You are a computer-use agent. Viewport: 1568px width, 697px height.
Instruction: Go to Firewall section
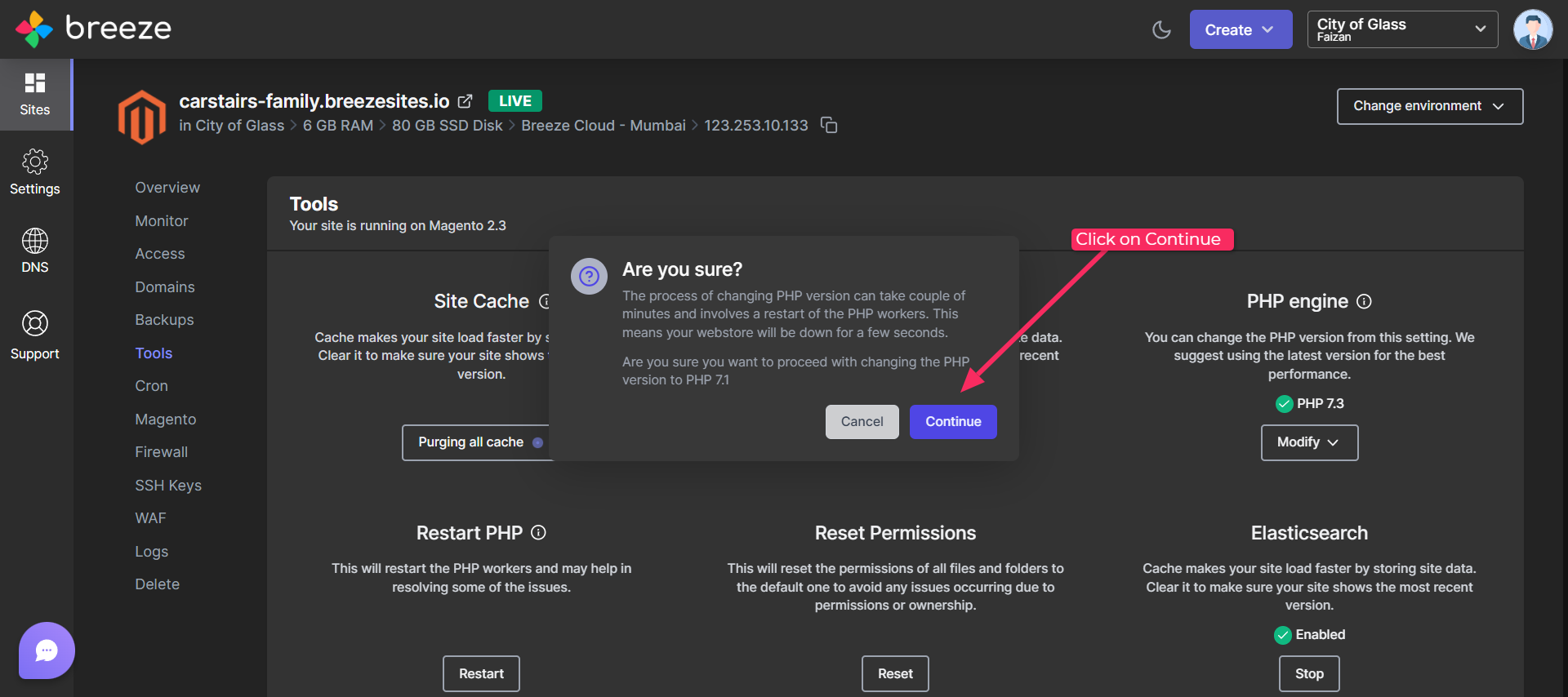(161, 452)
